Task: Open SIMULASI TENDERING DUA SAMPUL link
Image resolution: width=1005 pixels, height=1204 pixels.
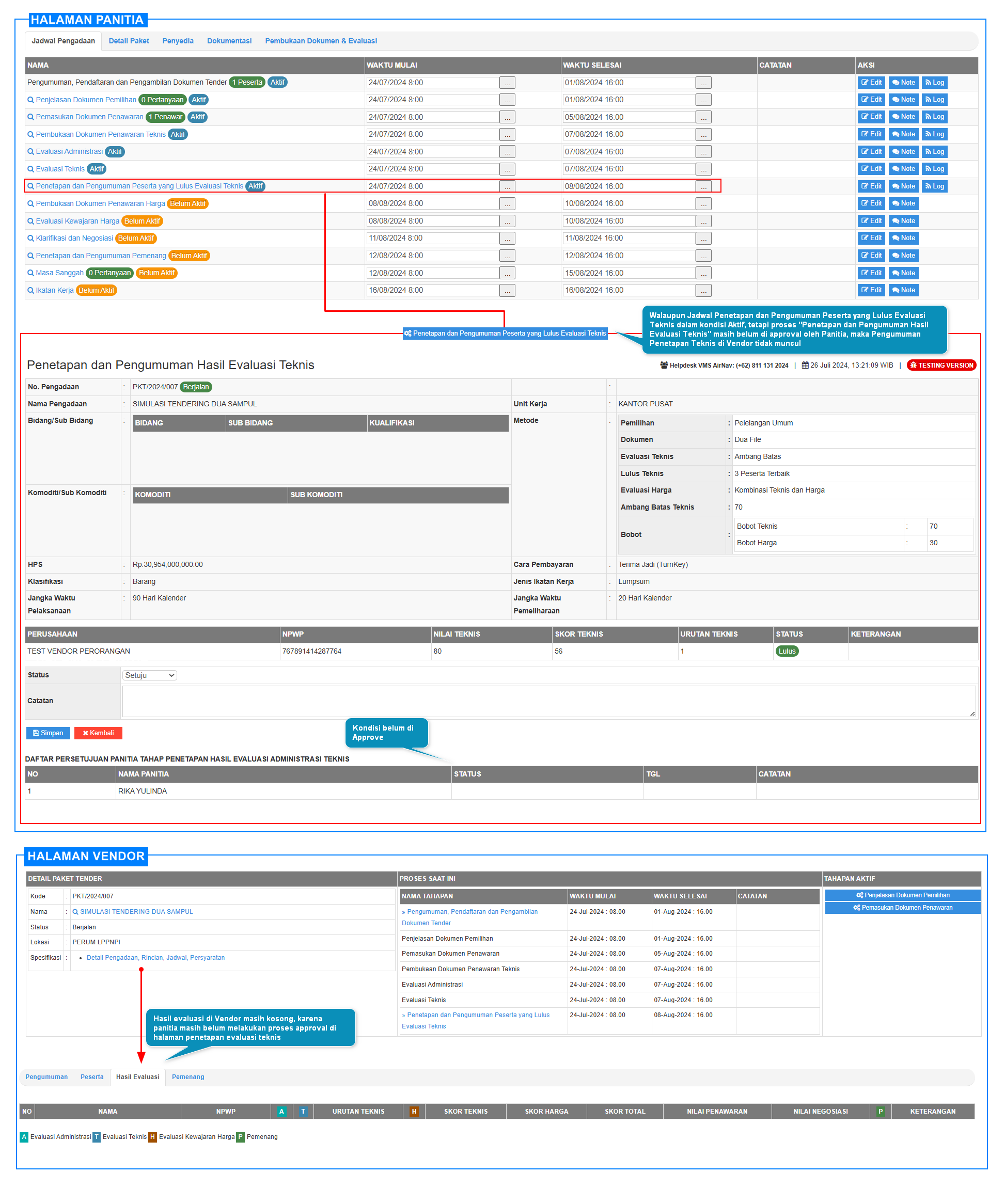Action: coord(136,912)
